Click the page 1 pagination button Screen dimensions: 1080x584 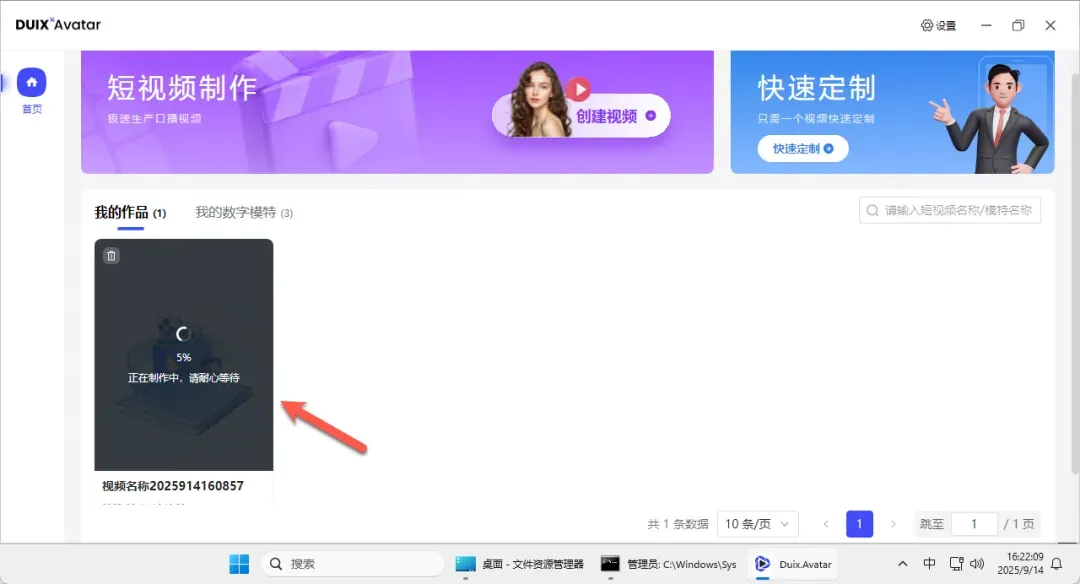860,524
